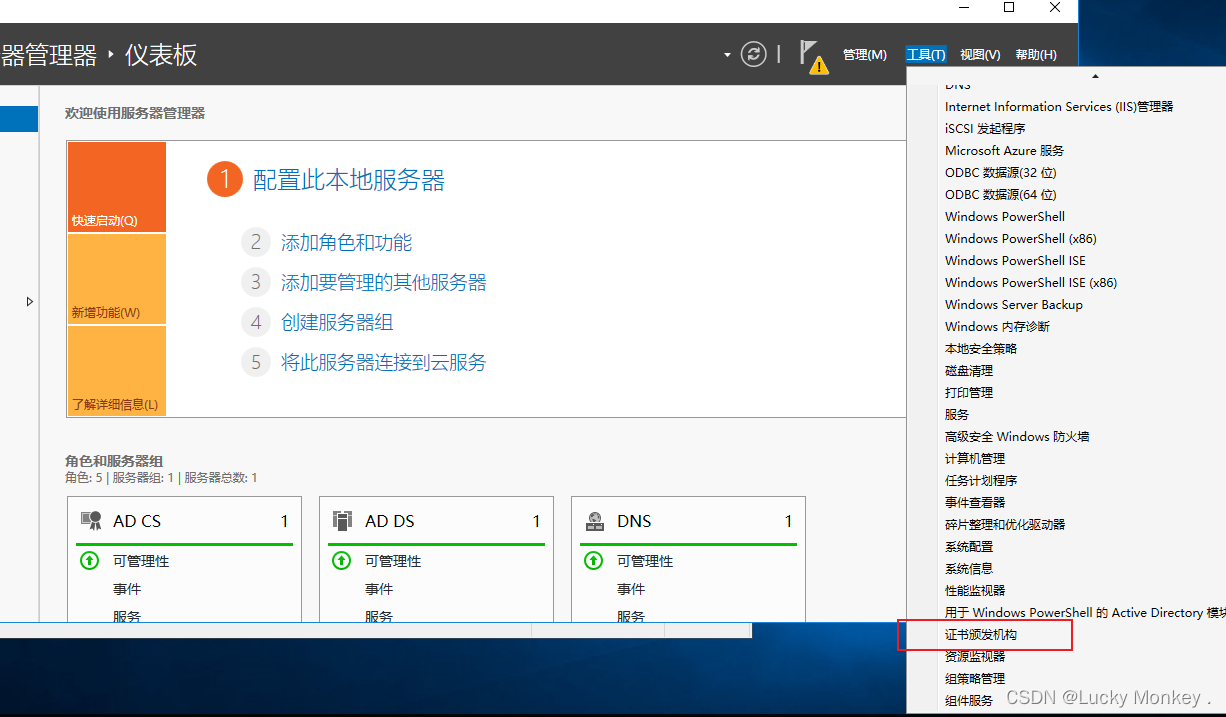
Task: Open 资源监视器 menu entry
Action: 975,656
